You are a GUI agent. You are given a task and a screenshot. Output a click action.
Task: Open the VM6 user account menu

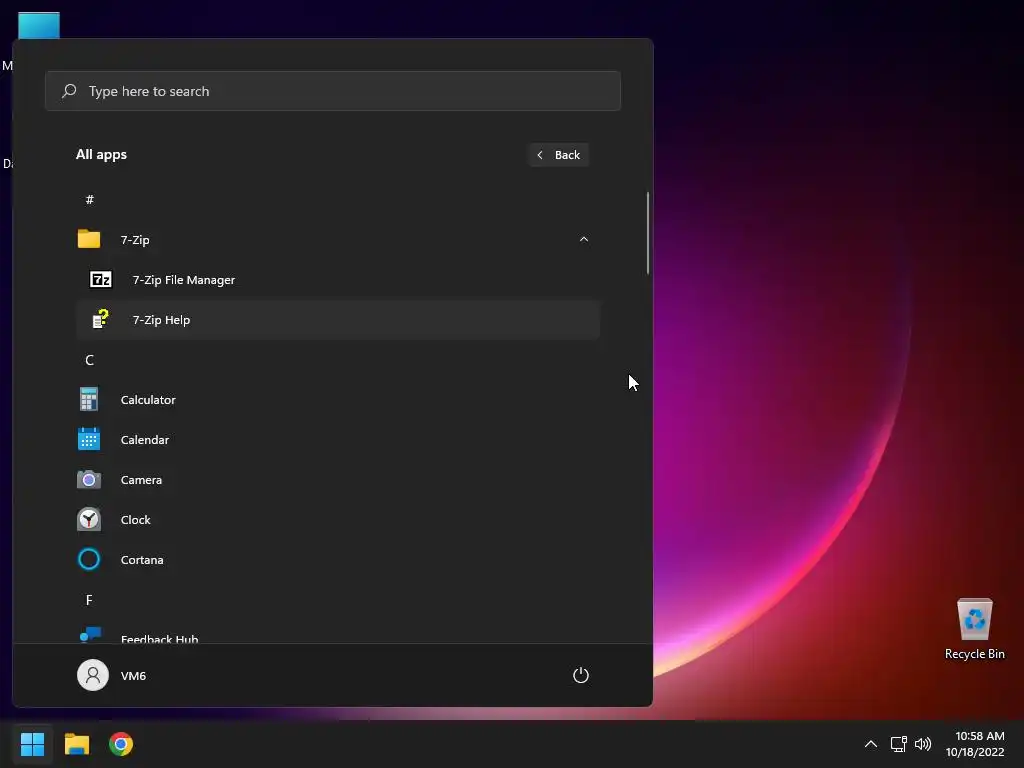pyautogui.click(x=112, y=675)
